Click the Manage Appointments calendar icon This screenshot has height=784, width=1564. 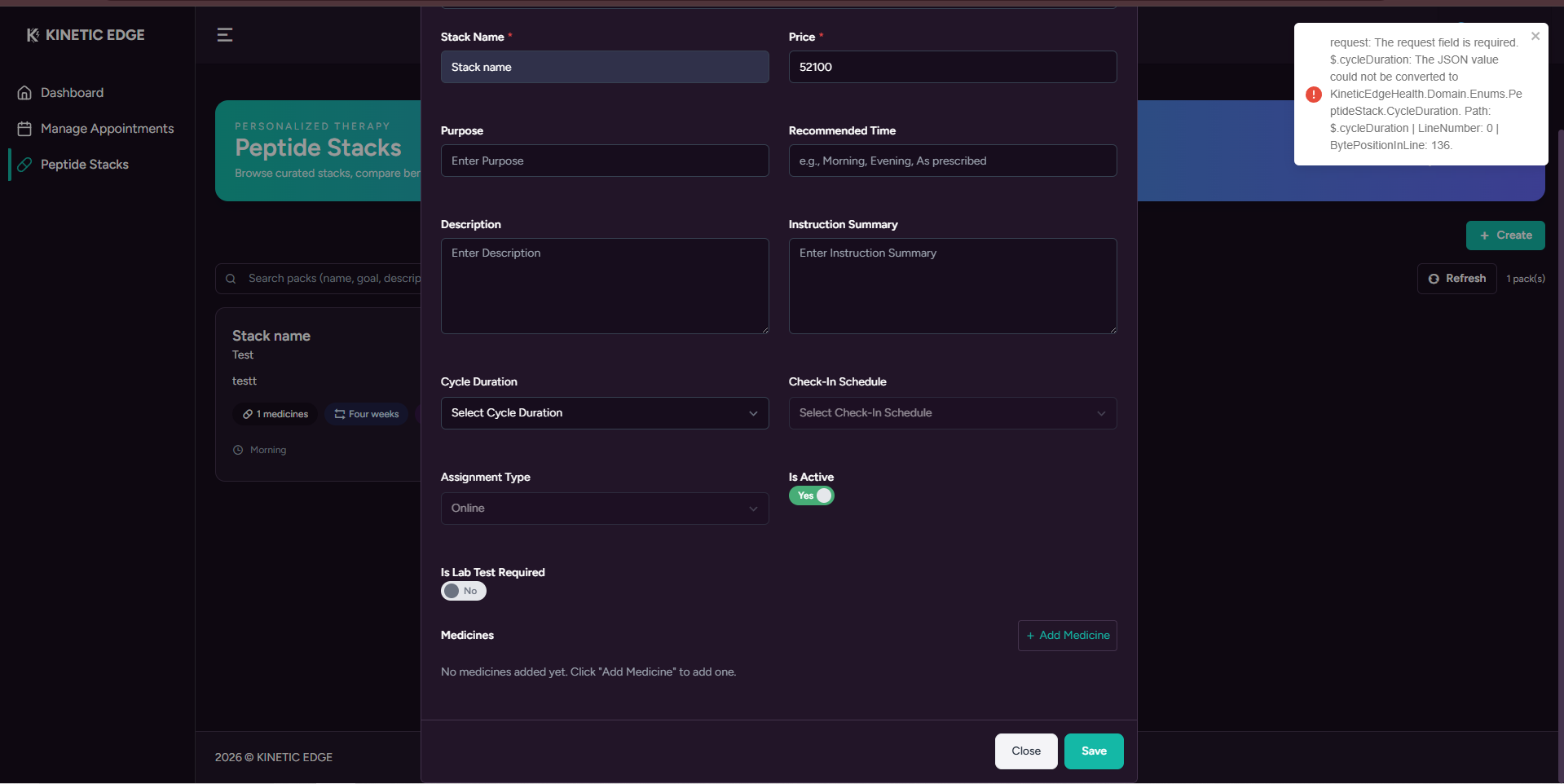(24, 129)
